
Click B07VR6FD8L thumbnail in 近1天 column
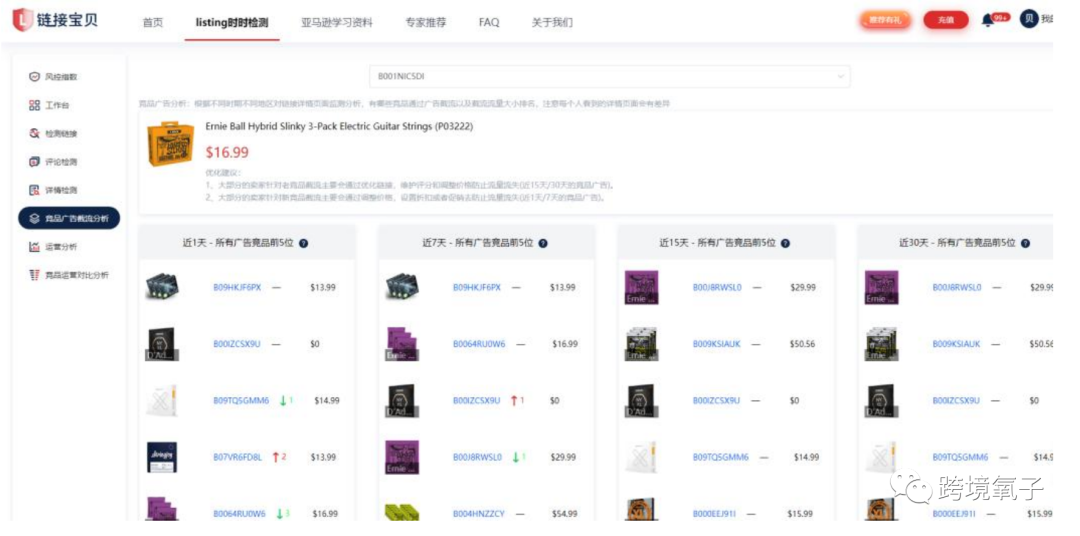coord(162,457)
